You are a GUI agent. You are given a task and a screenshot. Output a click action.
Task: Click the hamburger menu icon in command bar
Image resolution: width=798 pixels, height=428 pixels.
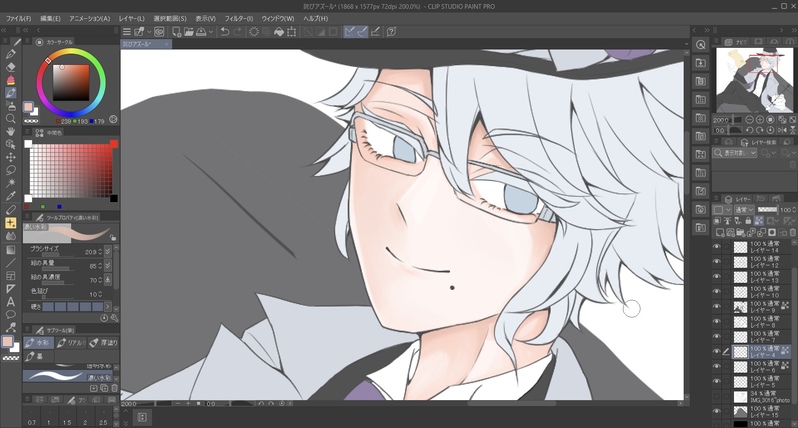click(x=127, y=32)
